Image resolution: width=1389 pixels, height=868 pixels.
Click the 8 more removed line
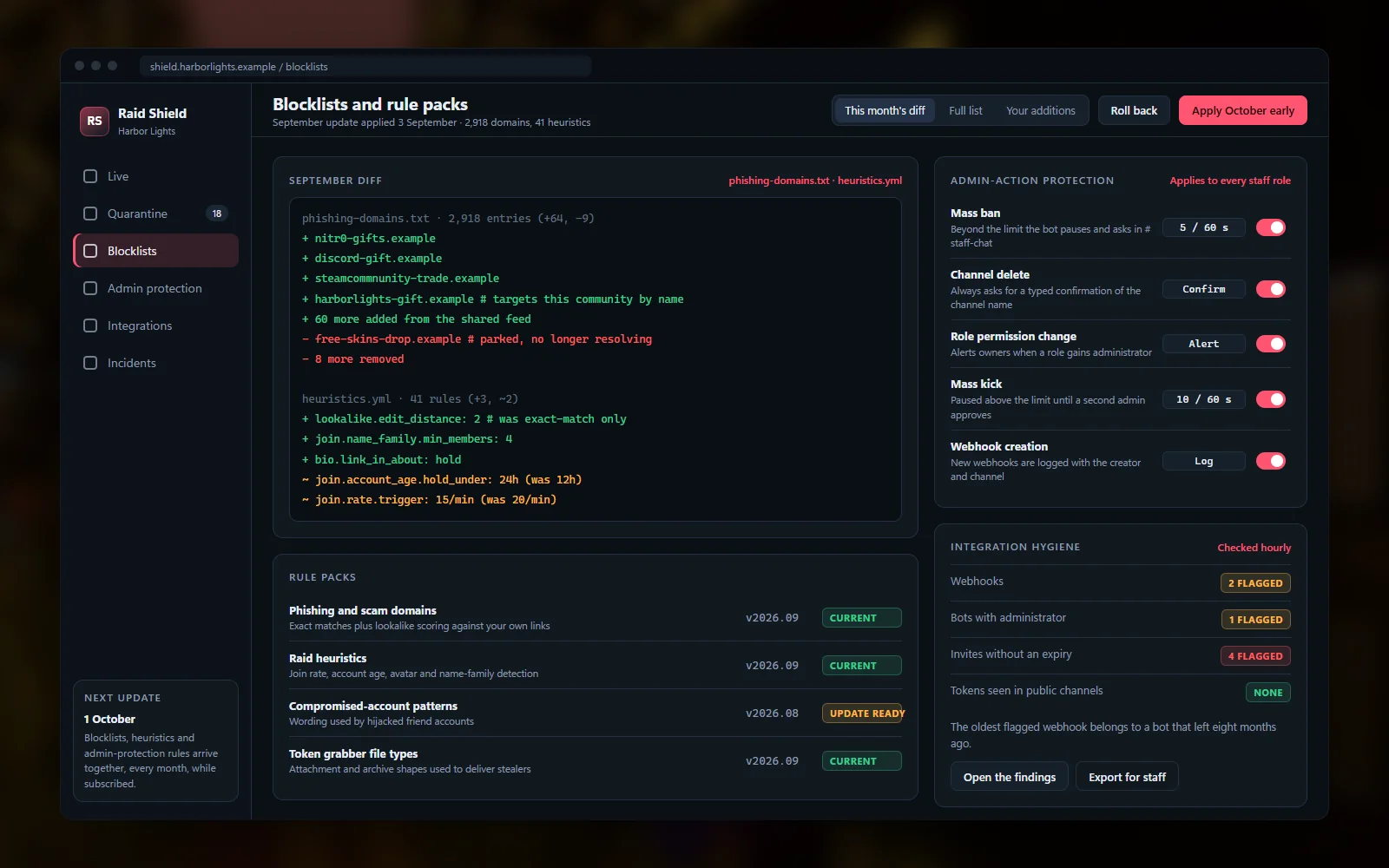[x=352, y=359]
